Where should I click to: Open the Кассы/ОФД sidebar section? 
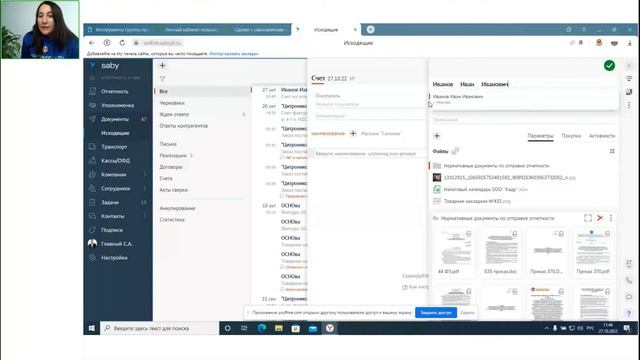point(116,161)
